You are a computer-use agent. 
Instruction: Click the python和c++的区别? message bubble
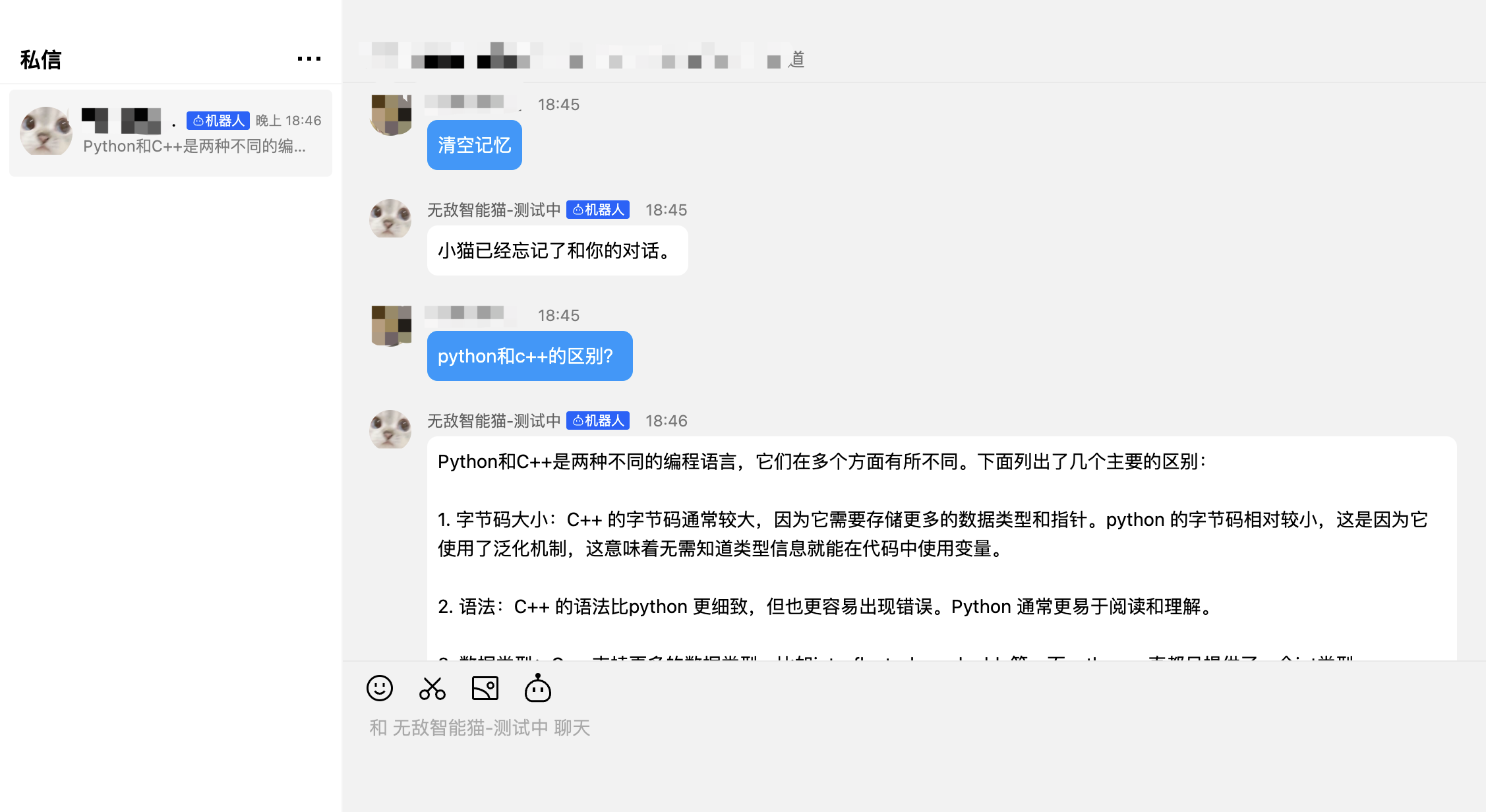point(530,356)
